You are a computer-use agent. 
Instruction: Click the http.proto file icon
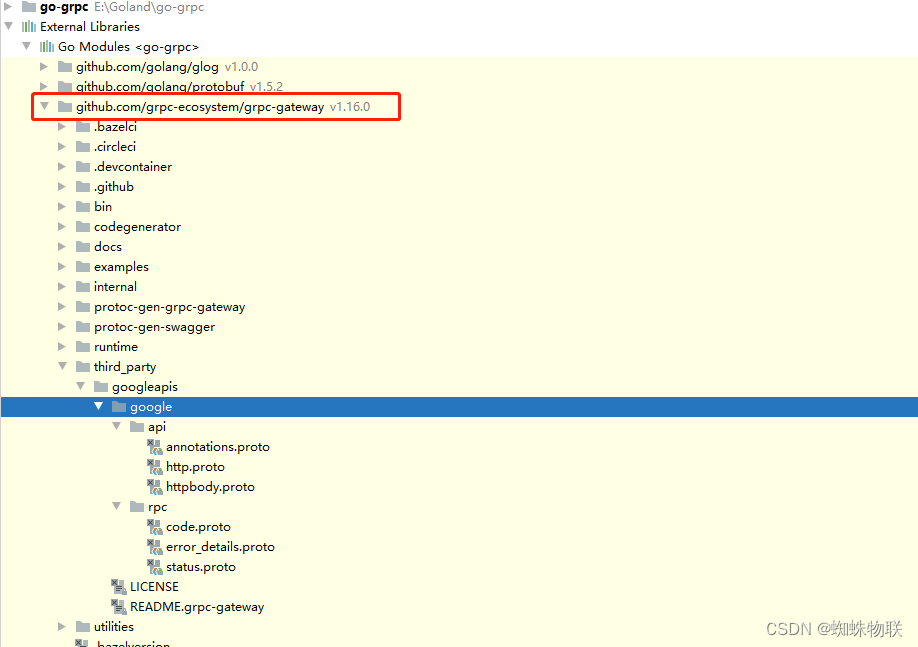(x=155, y=467)
